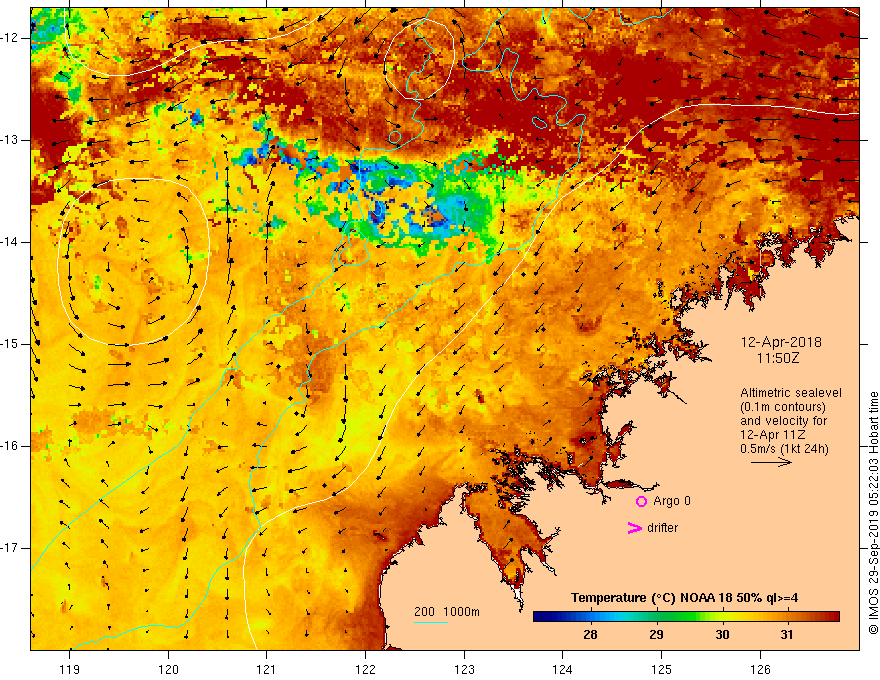Viewport: 880px width, 680px height.
Task: Click longitude label 124 on bottom axis
Action: click(562, 669)
